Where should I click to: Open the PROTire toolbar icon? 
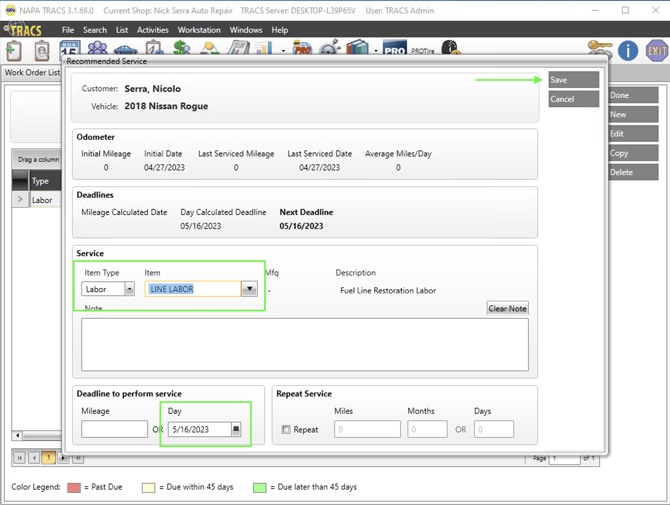422,50
